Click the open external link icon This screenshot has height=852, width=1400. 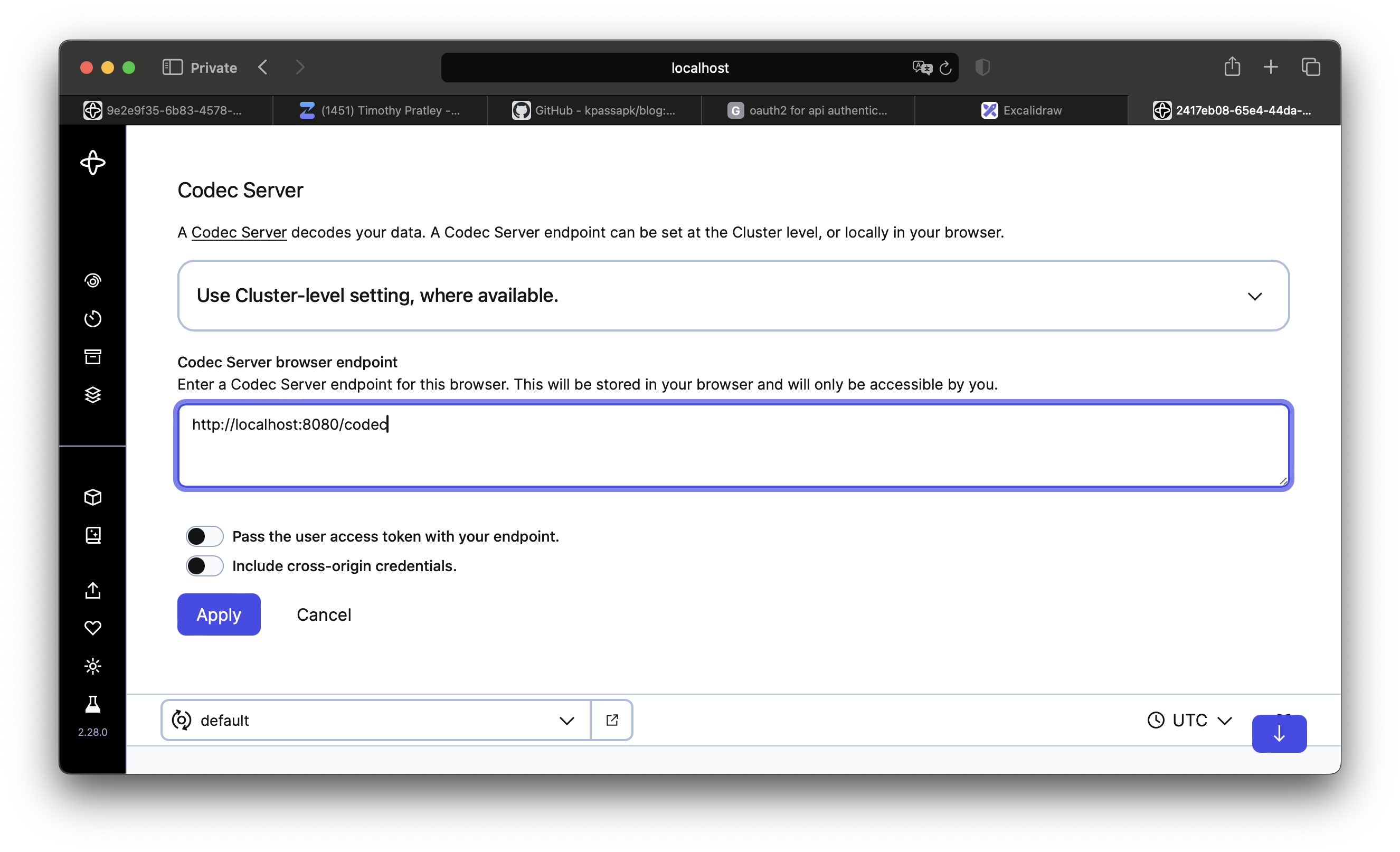point(611,720)
